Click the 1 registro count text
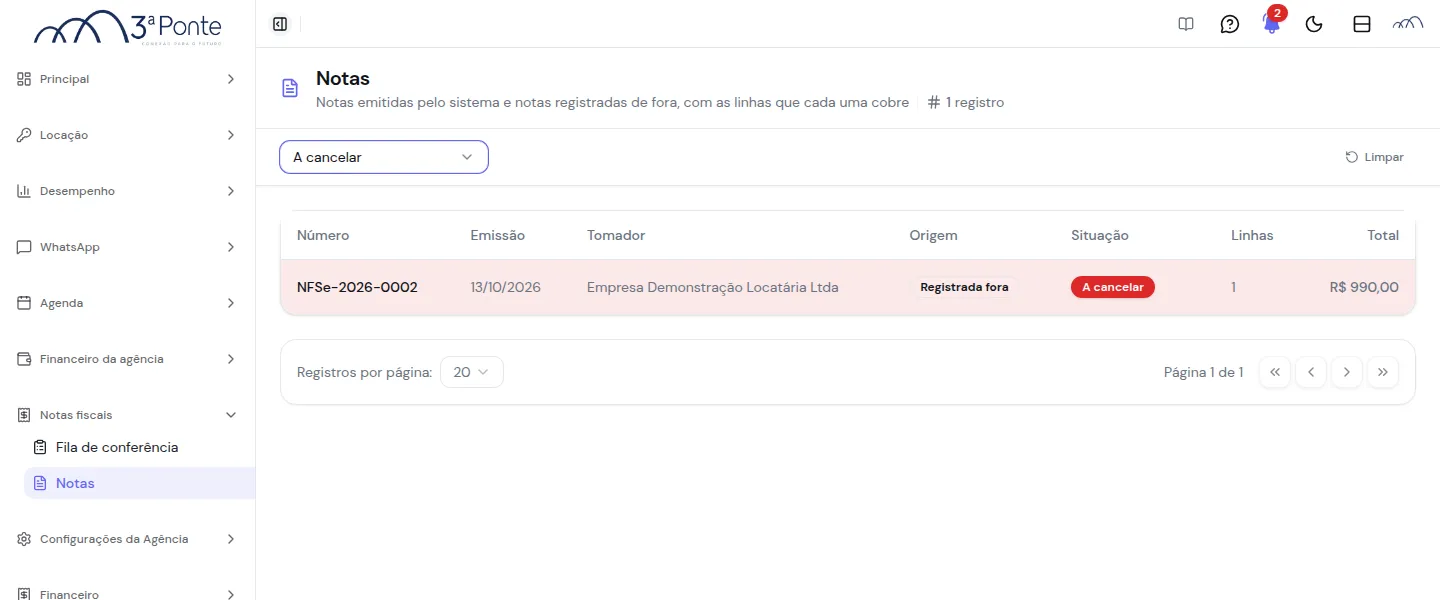The width and height of the screenshot is (1440, 600). [975, 102]
